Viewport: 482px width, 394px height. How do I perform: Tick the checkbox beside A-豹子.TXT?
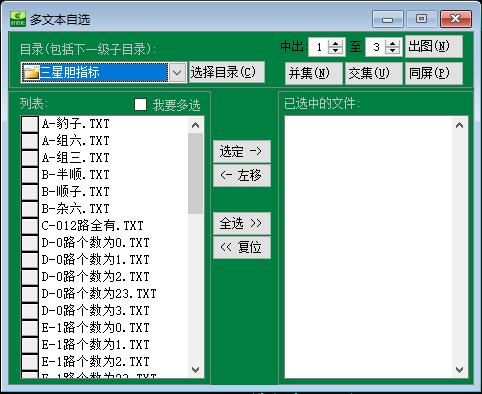click(30, 124)
